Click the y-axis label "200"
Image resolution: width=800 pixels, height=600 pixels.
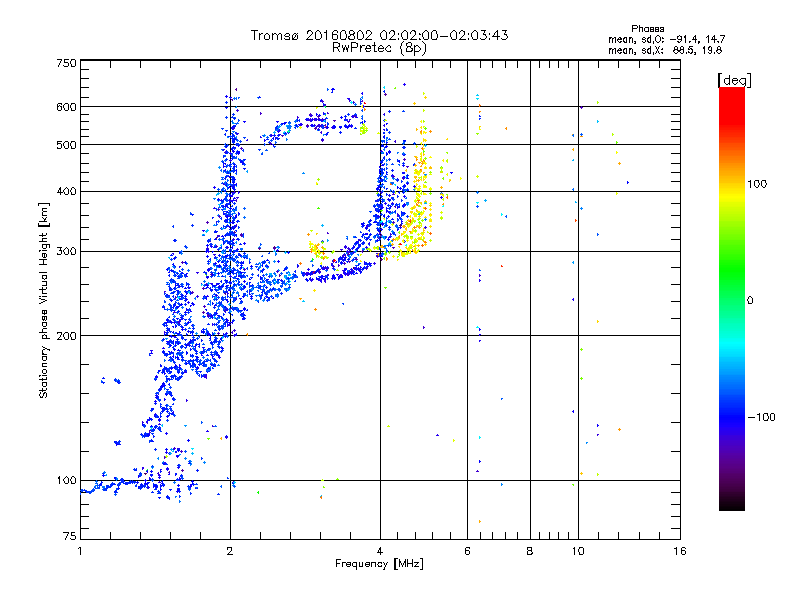pyautogui.click(x=66, y=336)
